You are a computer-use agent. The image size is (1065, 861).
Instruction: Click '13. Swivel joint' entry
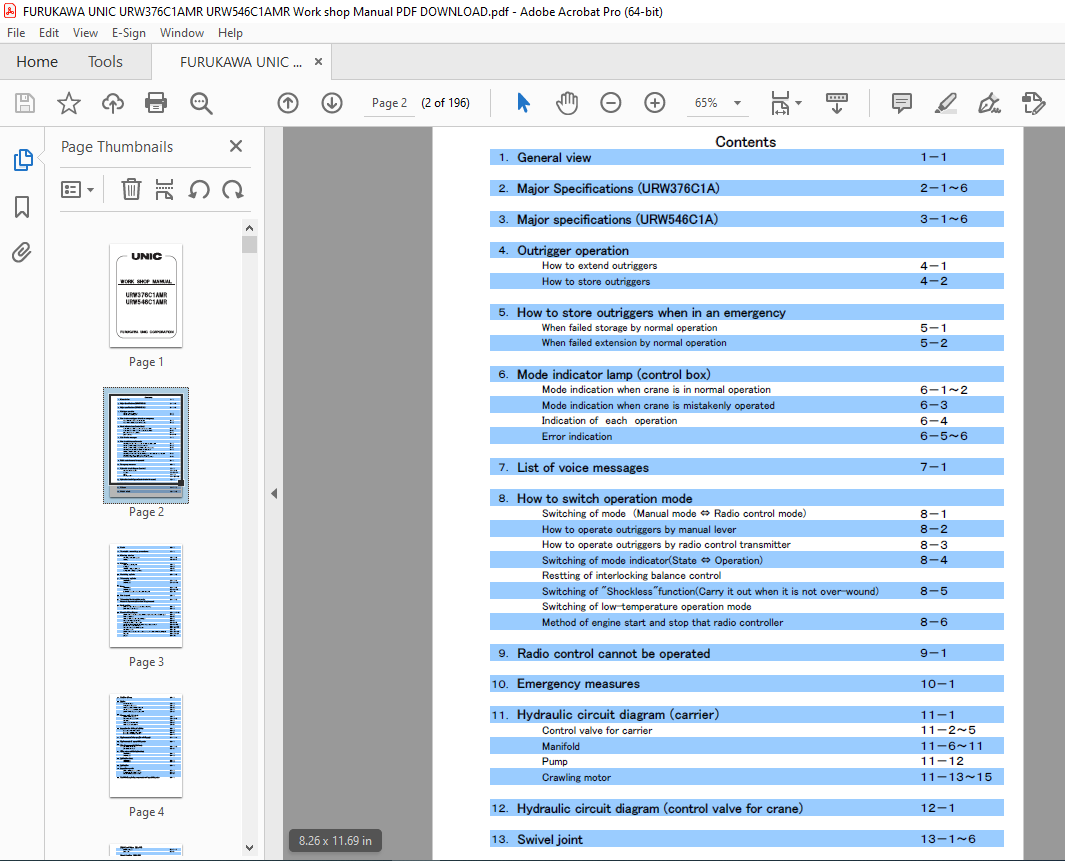(746, 839)
